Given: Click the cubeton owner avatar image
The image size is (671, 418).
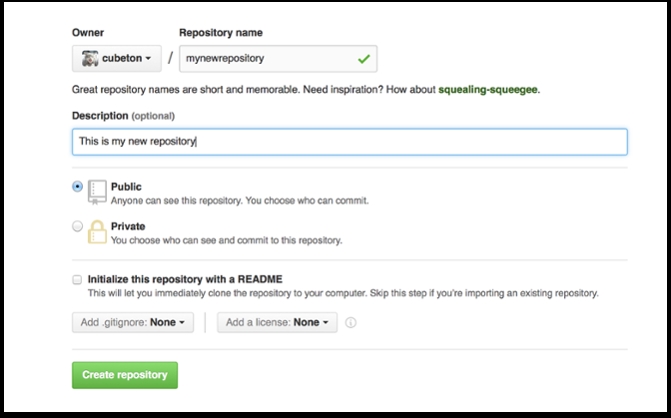Looking at the screenshot, I should click(x=90, y=59).
